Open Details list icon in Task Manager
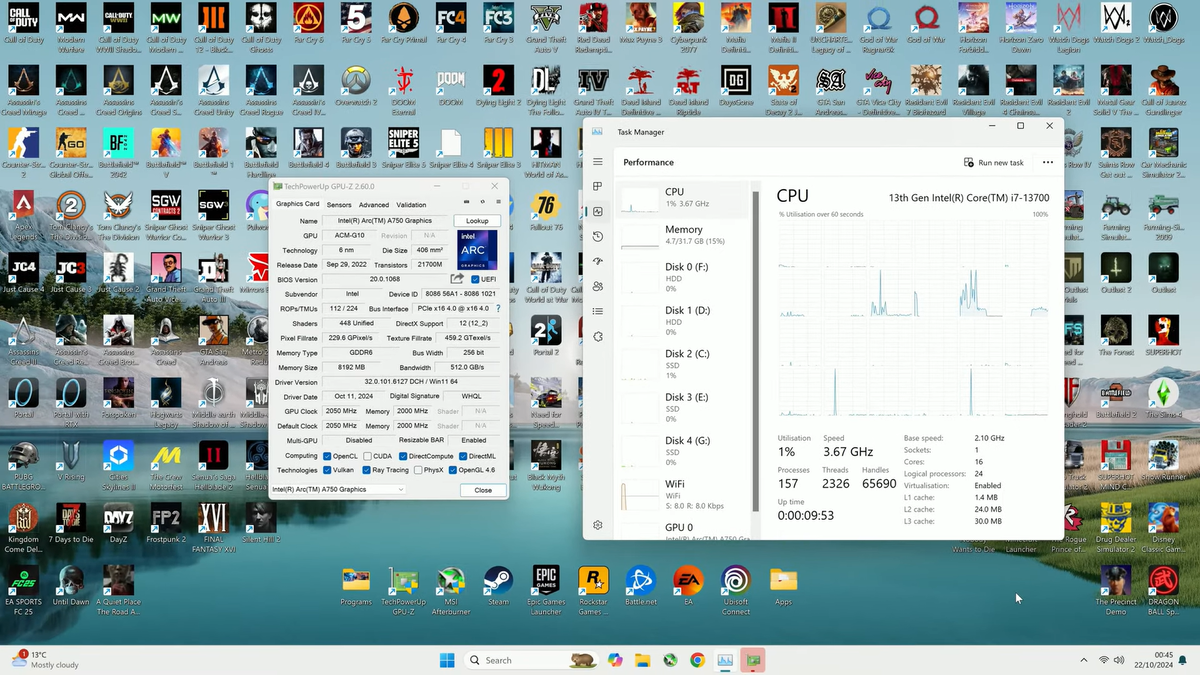Viewport: 1200px width, 675px height. [598, 311]
